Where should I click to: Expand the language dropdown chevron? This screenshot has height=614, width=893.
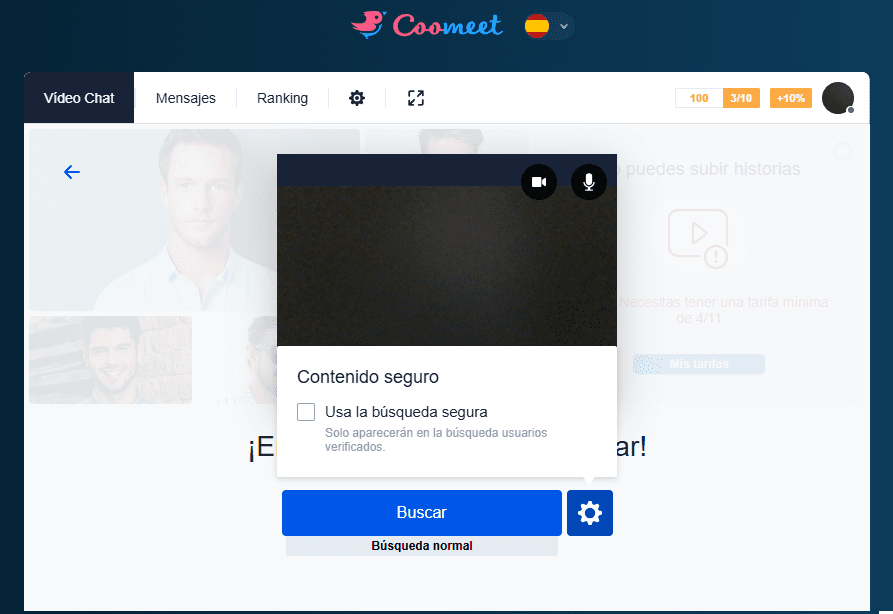click(563, 27)
